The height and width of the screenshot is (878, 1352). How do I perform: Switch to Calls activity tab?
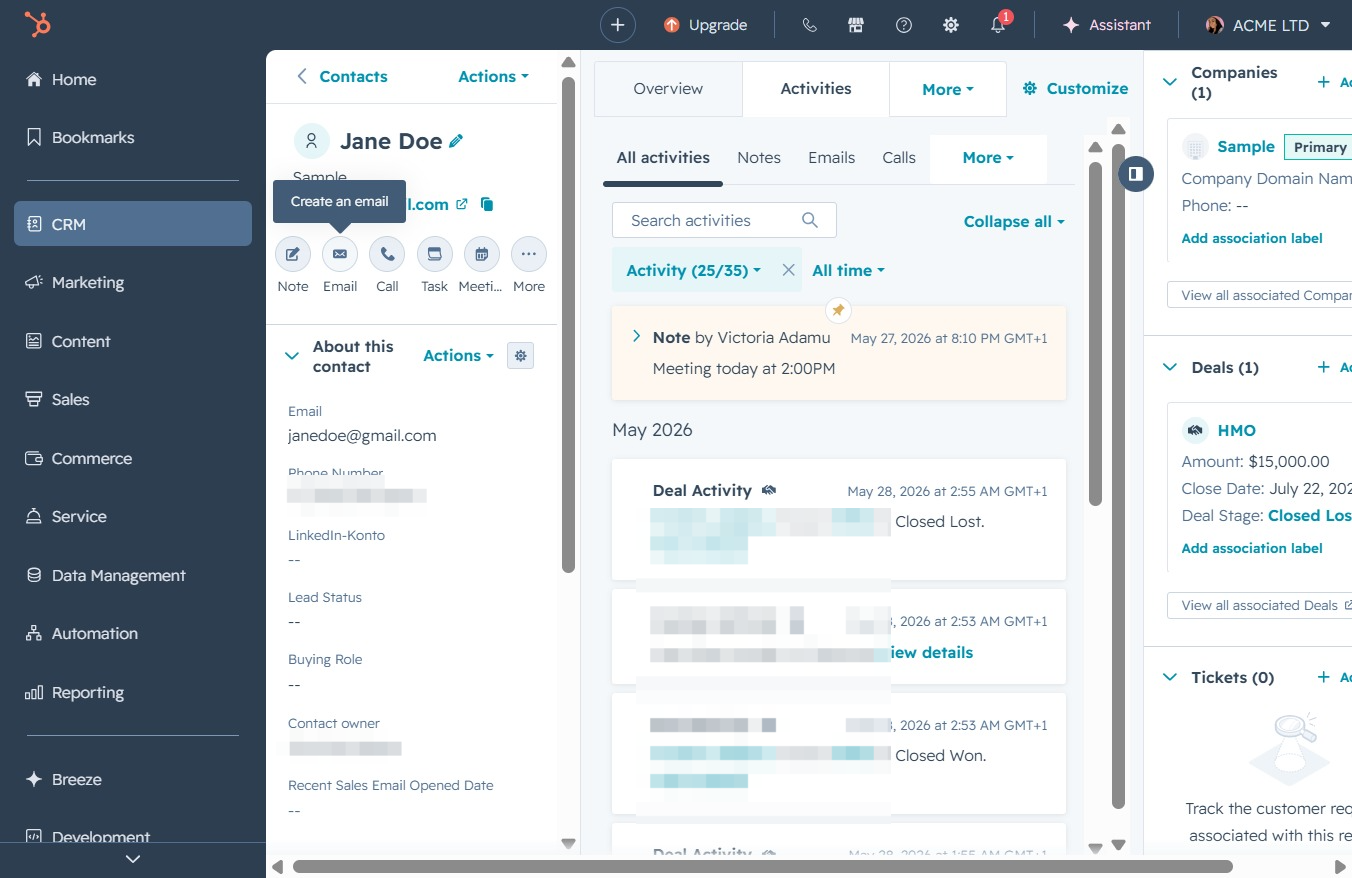(x=899, y=158)
